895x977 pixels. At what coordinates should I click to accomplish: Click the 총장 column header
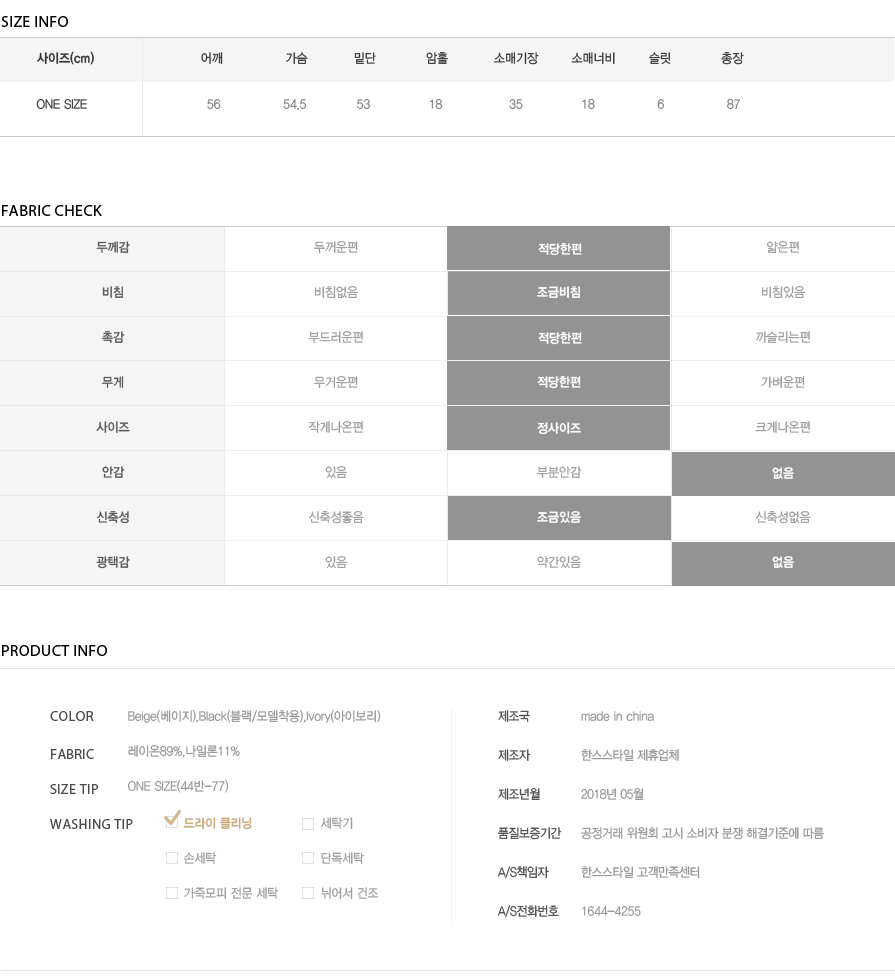(732, 59)
